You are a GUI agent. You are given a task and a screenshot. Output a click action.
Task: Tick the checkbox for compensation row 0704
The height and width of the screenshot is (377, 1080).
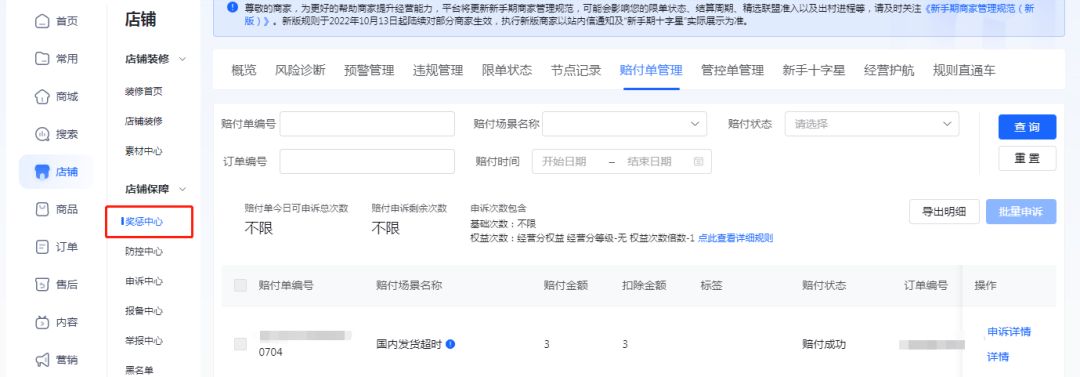click(240, 344)
